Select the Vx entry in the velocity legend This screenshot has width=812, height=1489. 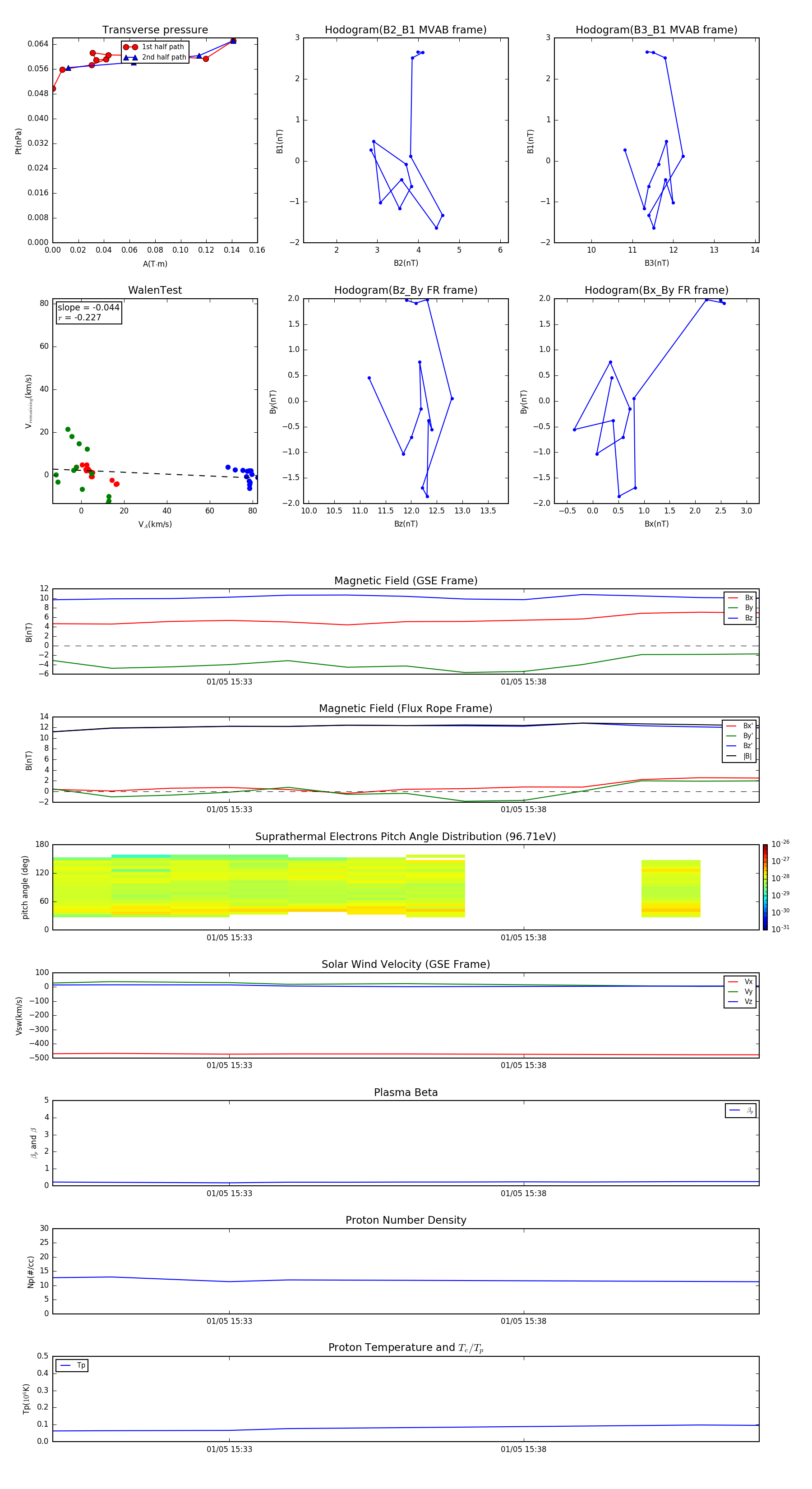[x=740, y=981]
